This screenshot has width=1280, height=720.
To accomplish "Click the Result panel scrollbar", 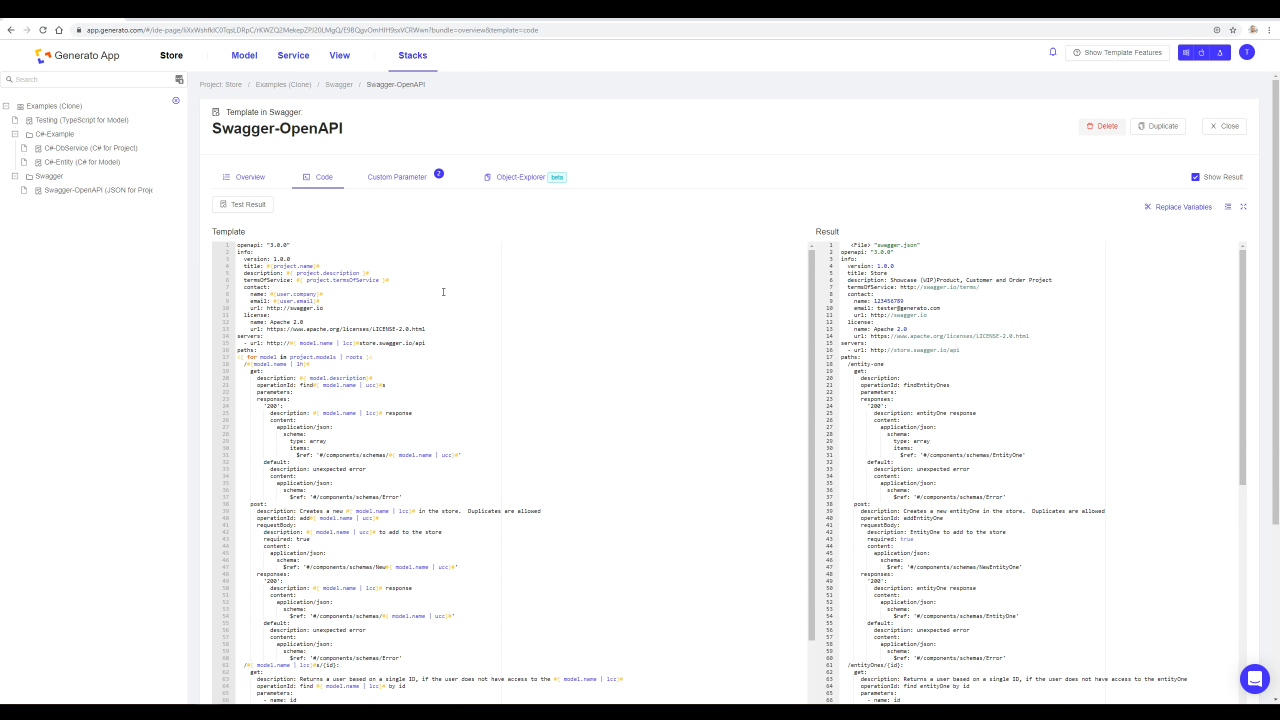I will (x=1243, y=366).
